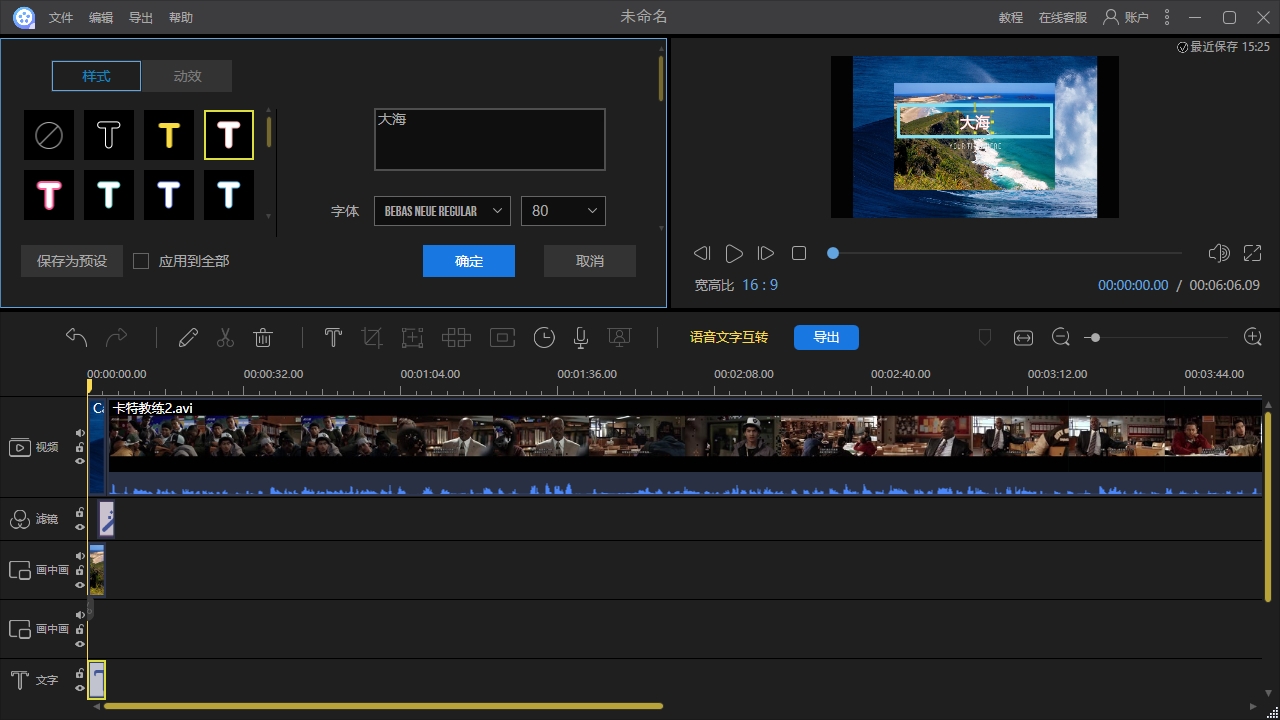Lock the 视频 track

point(80,447)
